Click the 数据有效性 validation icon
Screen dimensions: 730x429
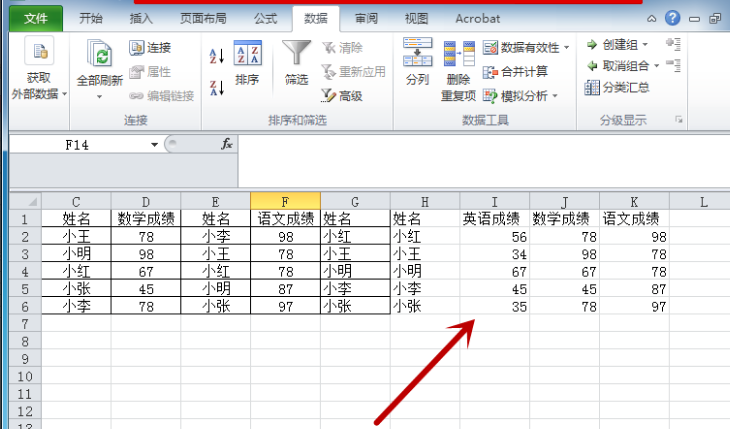point(491,48)
